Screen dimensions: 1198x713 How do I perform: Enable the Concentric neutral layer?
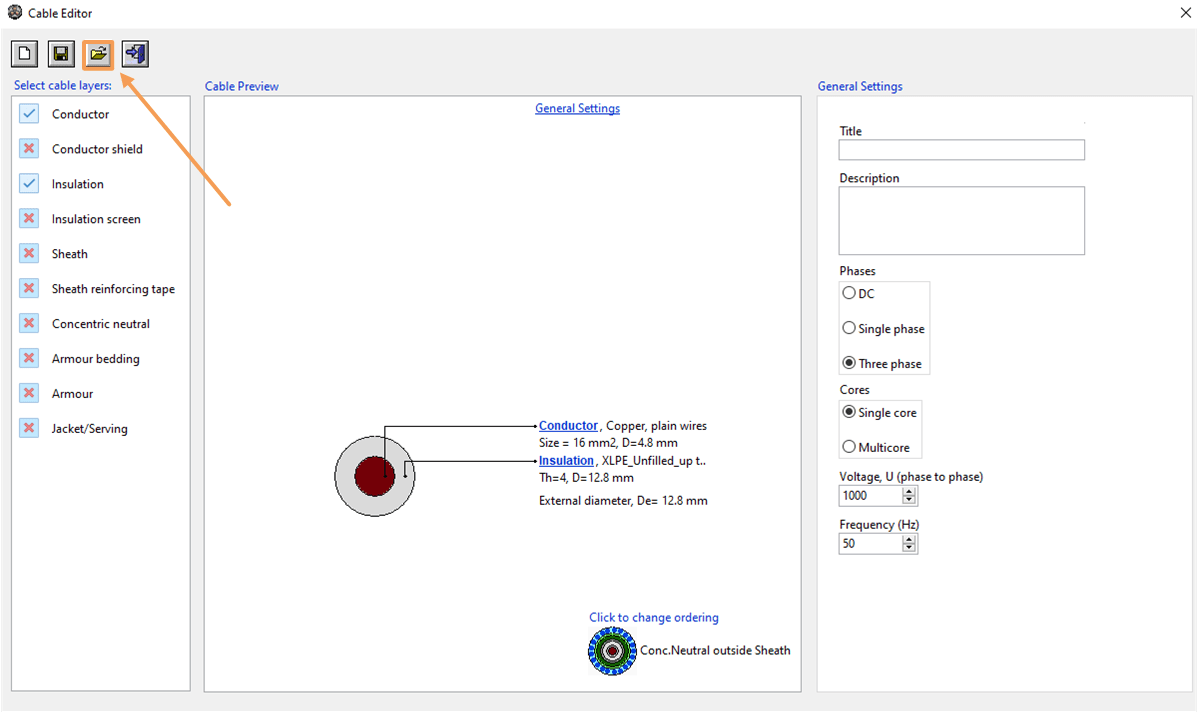pos(28,323)
